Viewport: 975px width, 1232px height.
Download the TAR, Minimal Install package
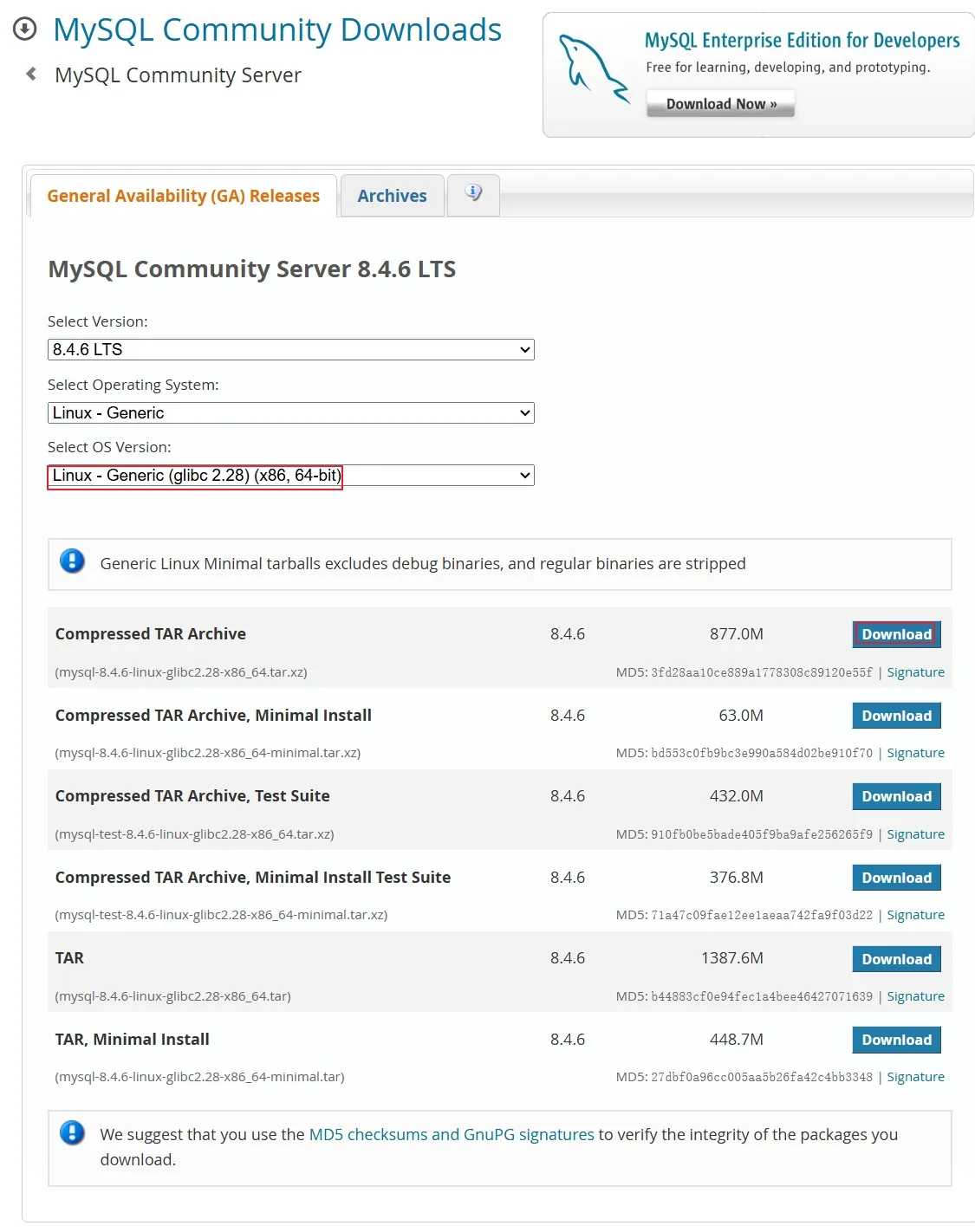(896, 1040)
